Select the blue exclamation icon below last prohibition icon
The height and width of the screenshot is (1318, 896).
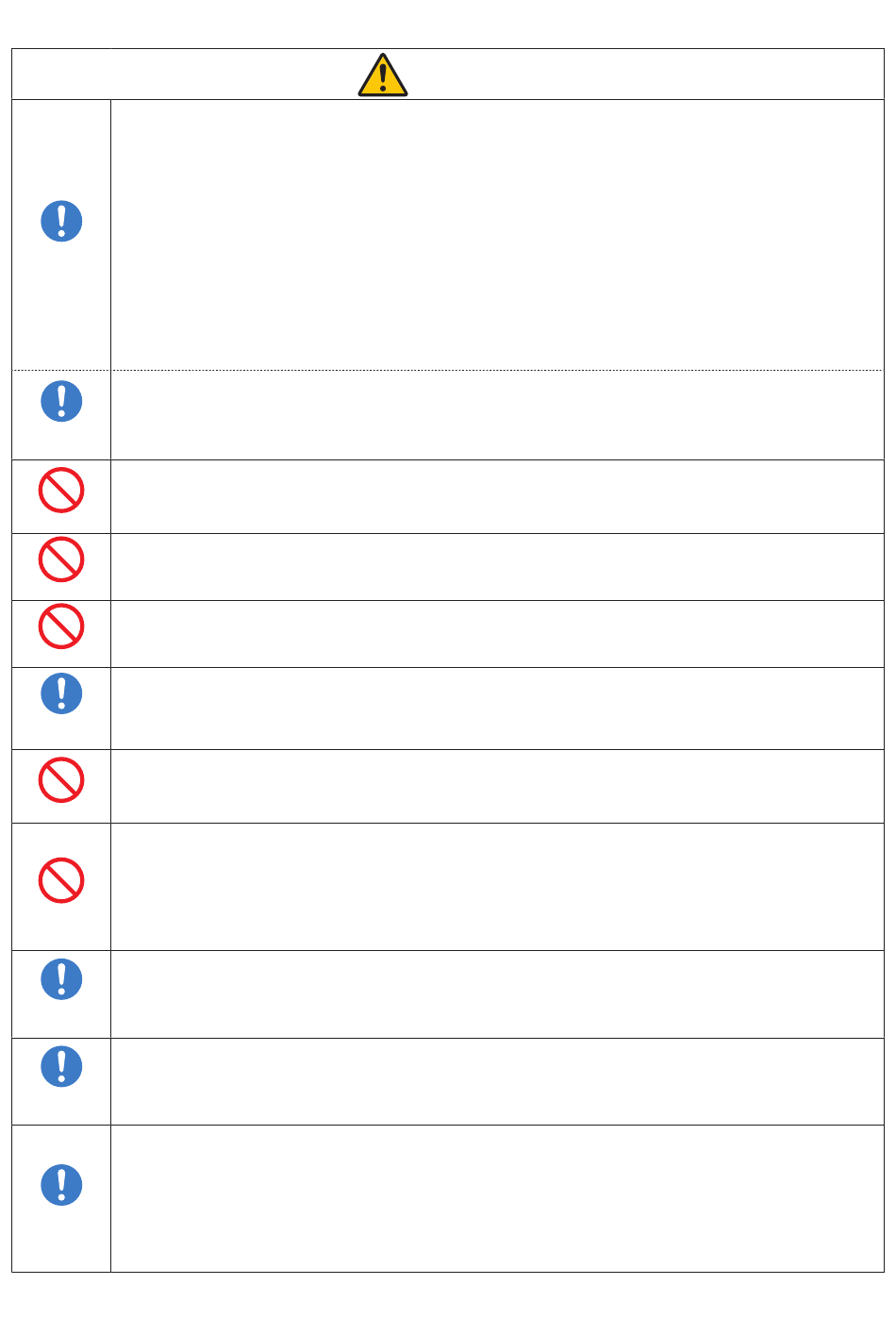tap(61, 979)
